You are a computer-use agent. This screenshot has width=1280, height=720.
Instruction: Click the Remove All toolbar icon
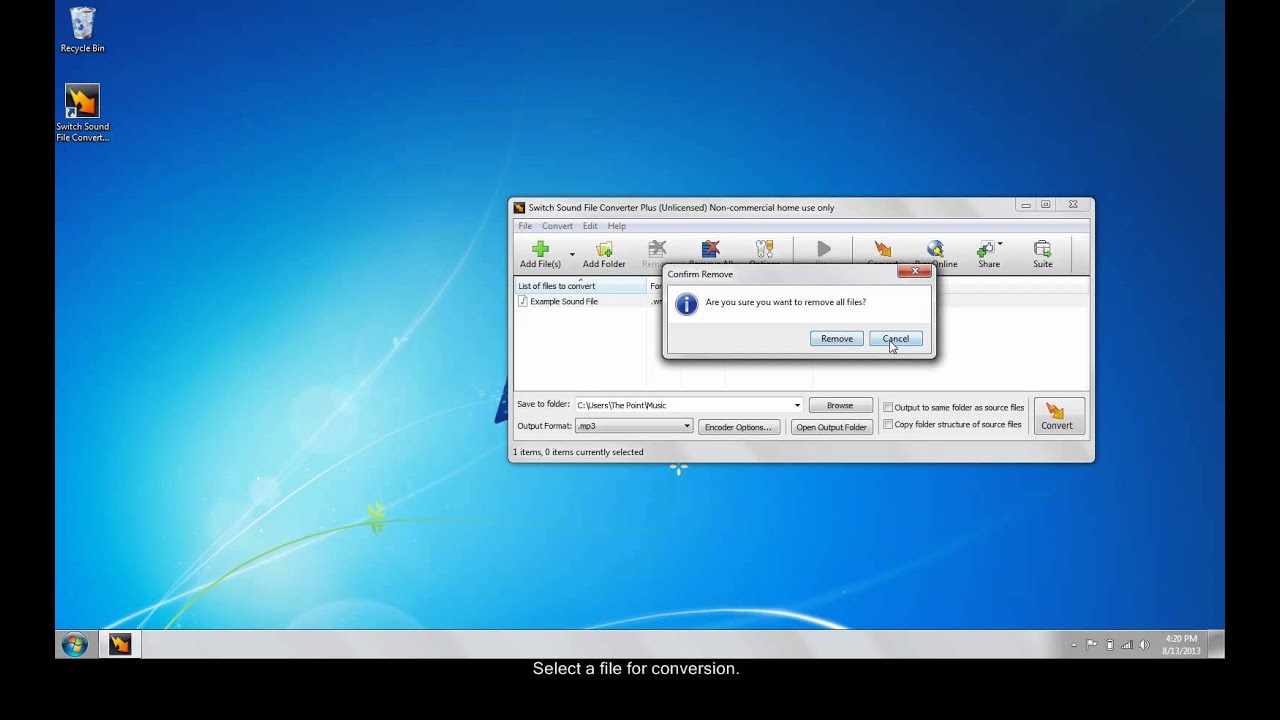[710, 252]
